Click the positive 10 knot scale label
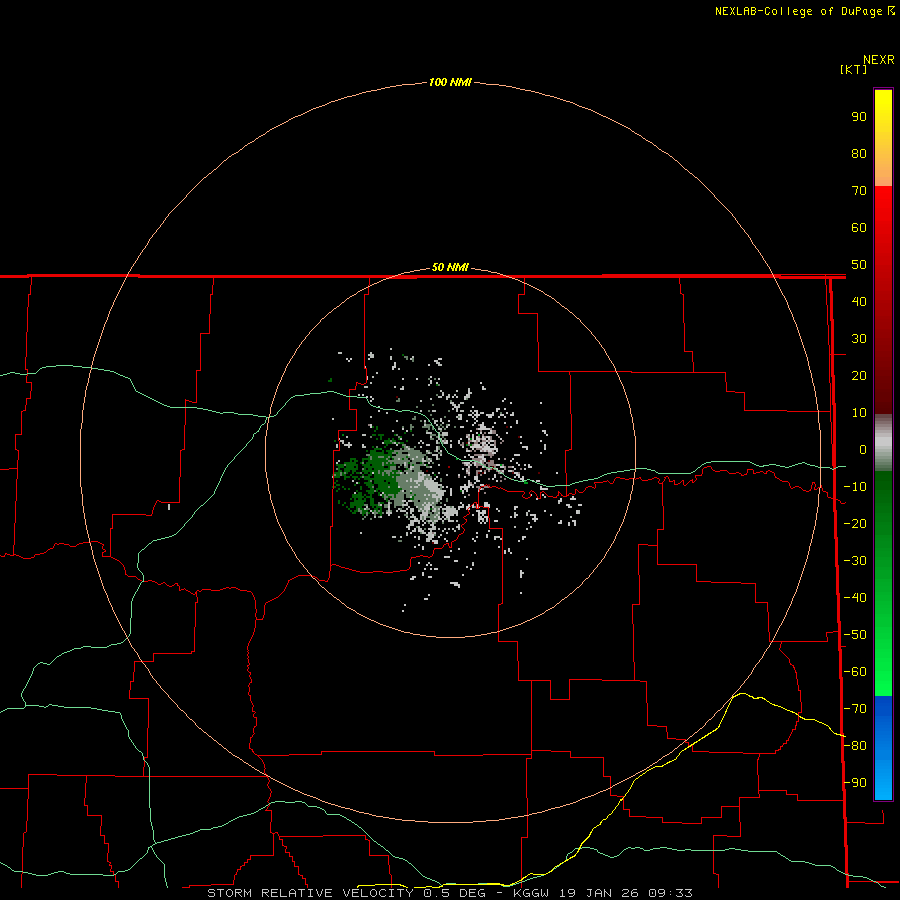Viewport: 900px width, 900px height. [859, 413]
